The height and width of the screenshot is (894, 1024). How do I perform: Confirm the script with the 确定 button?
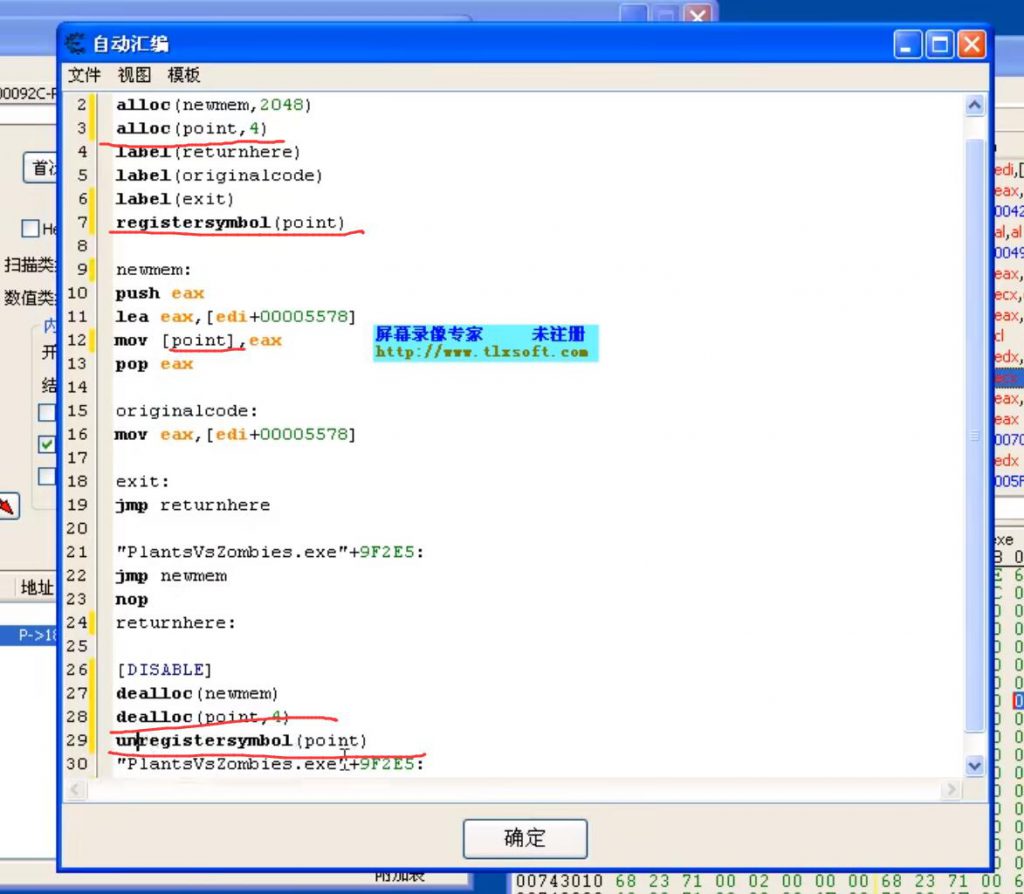525,838
